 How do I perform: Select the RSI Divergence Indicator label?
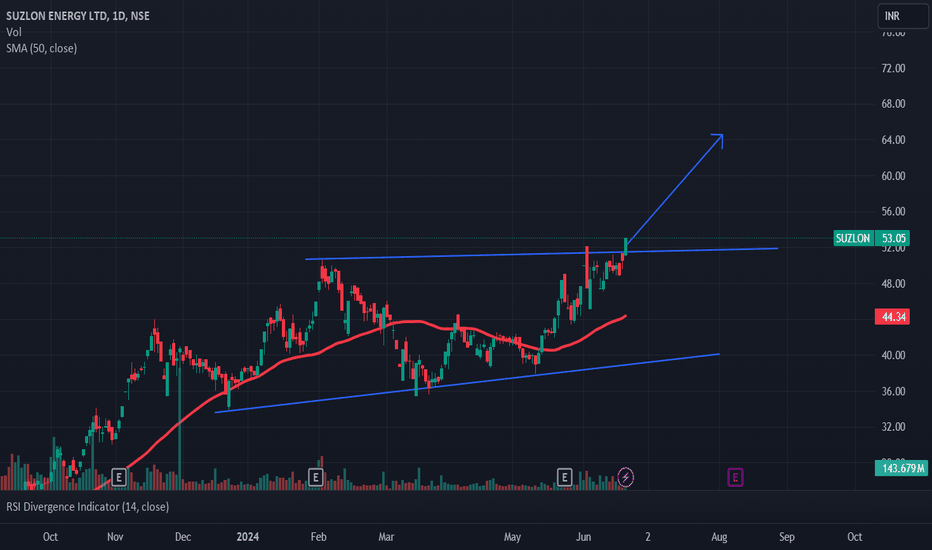(x=87, y=507)
